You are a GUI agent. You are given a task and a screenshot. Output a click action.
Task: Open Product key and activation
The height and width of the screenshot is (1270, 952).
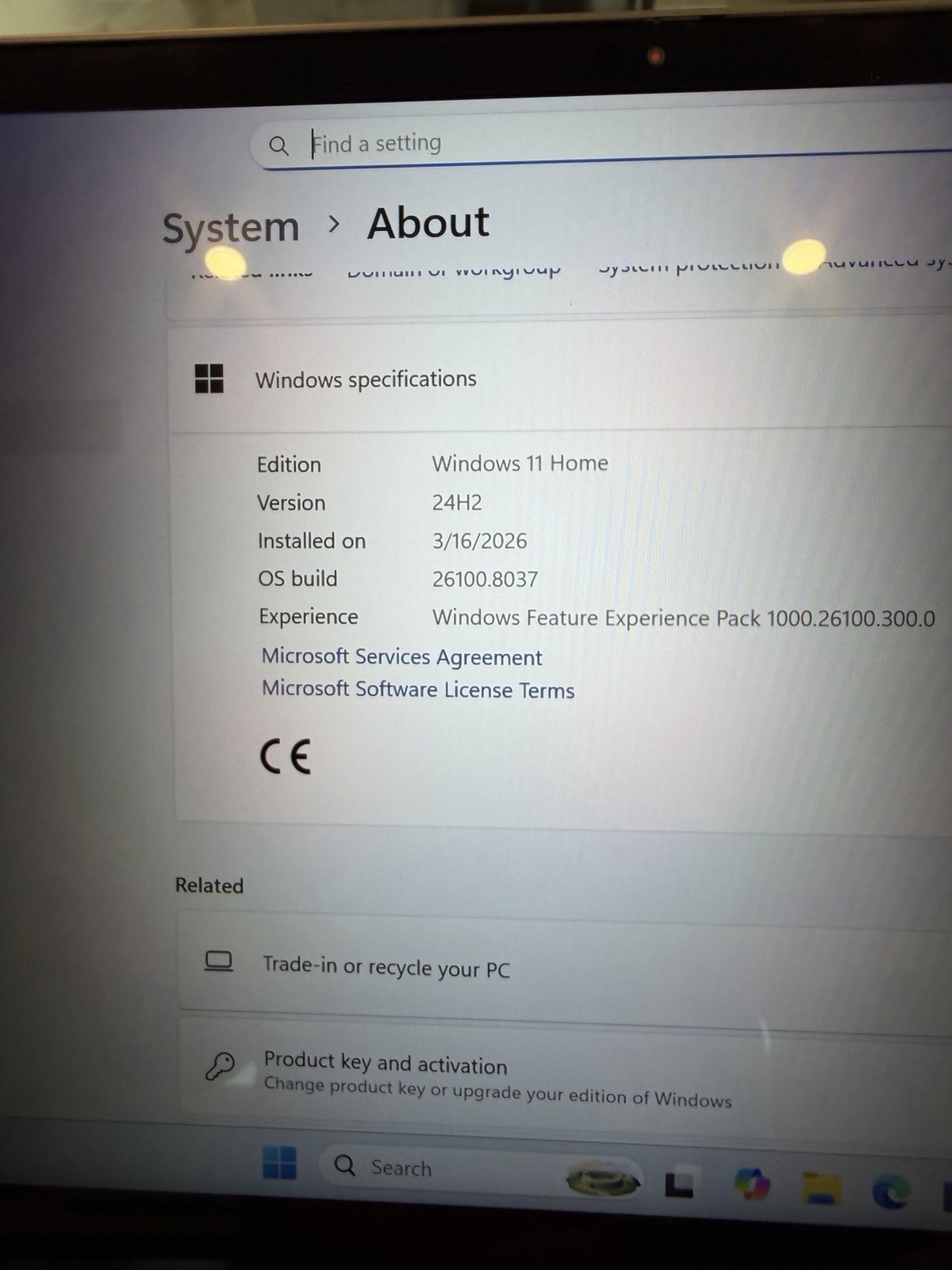(x=565, y=1076)
